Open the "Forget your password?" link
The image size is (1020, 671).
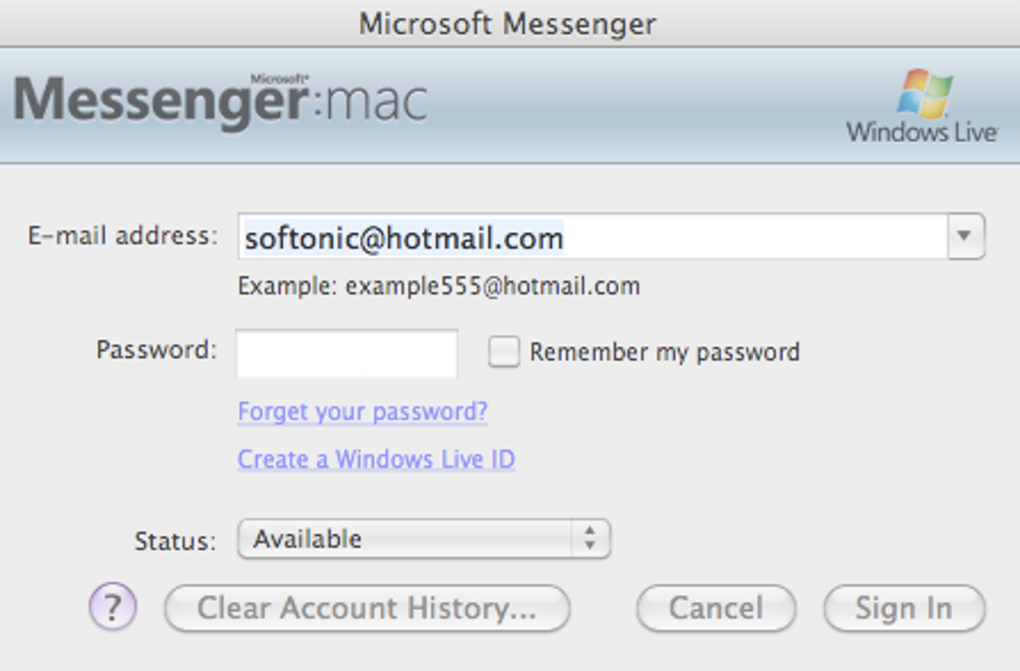click(x=362, y=412)
